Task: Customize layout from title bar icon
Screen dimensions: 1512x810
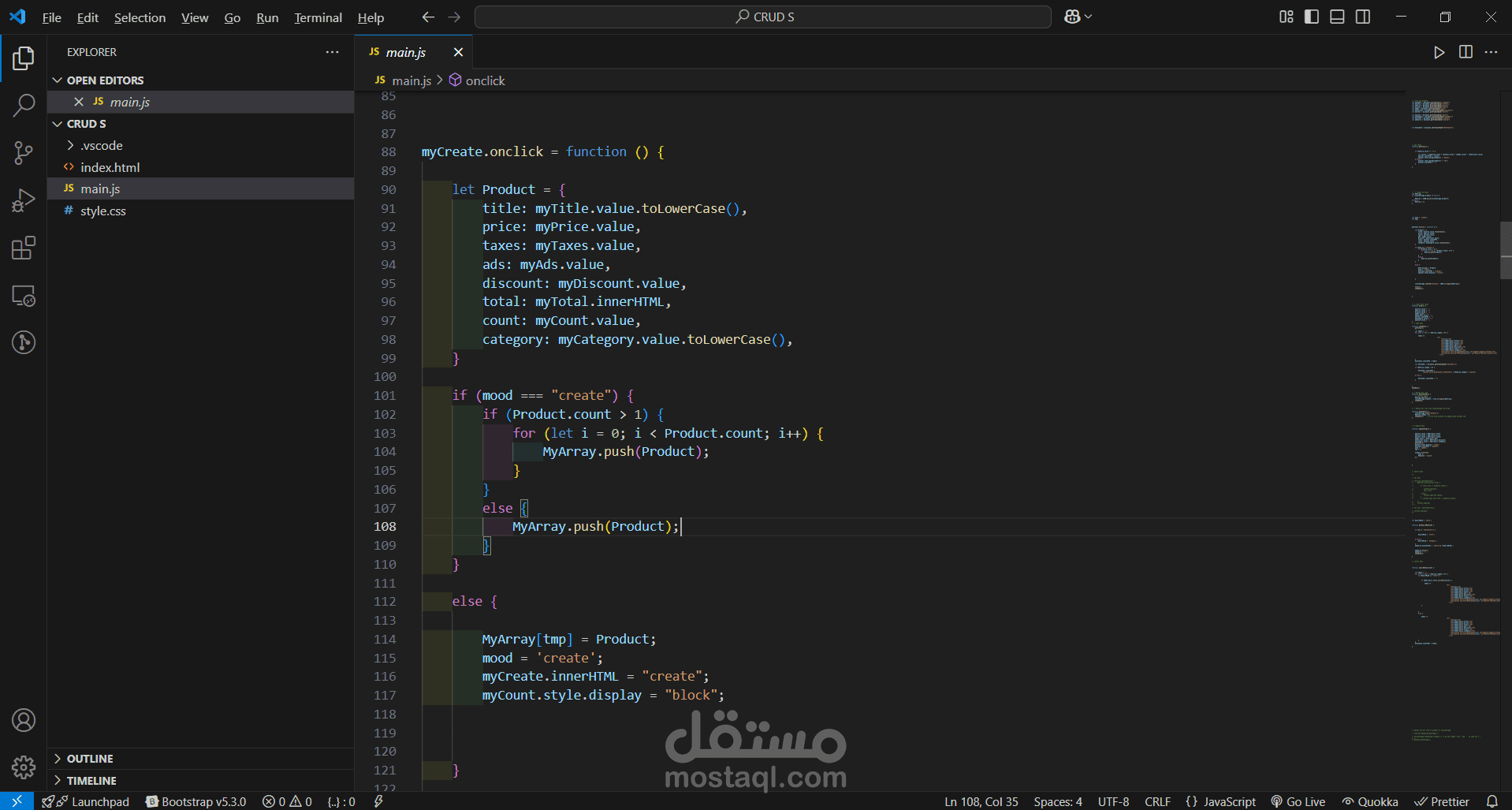Action: coord(1286,17)
